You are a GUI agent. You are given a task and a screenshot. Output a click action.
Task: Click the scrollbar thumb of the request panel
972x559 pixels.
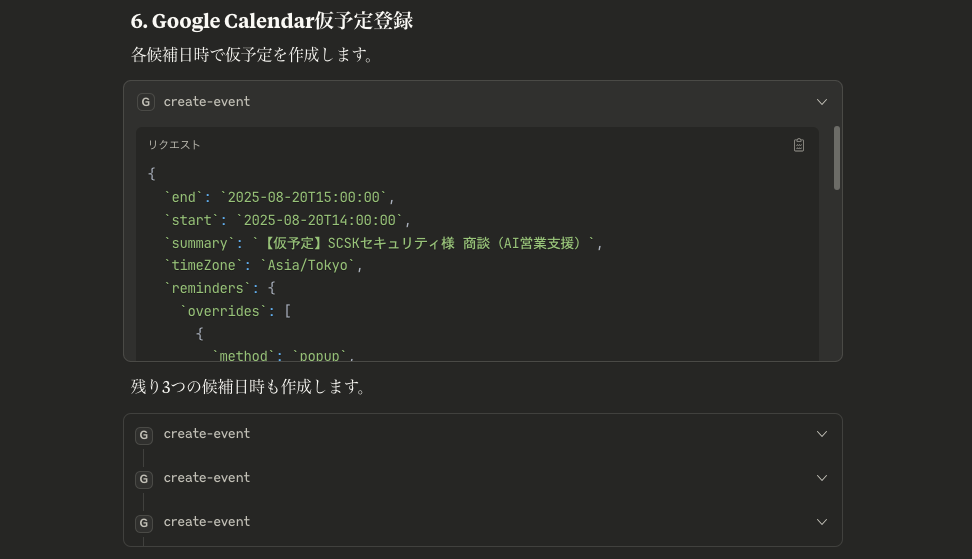pyautogui.click(x=836, y=158)
